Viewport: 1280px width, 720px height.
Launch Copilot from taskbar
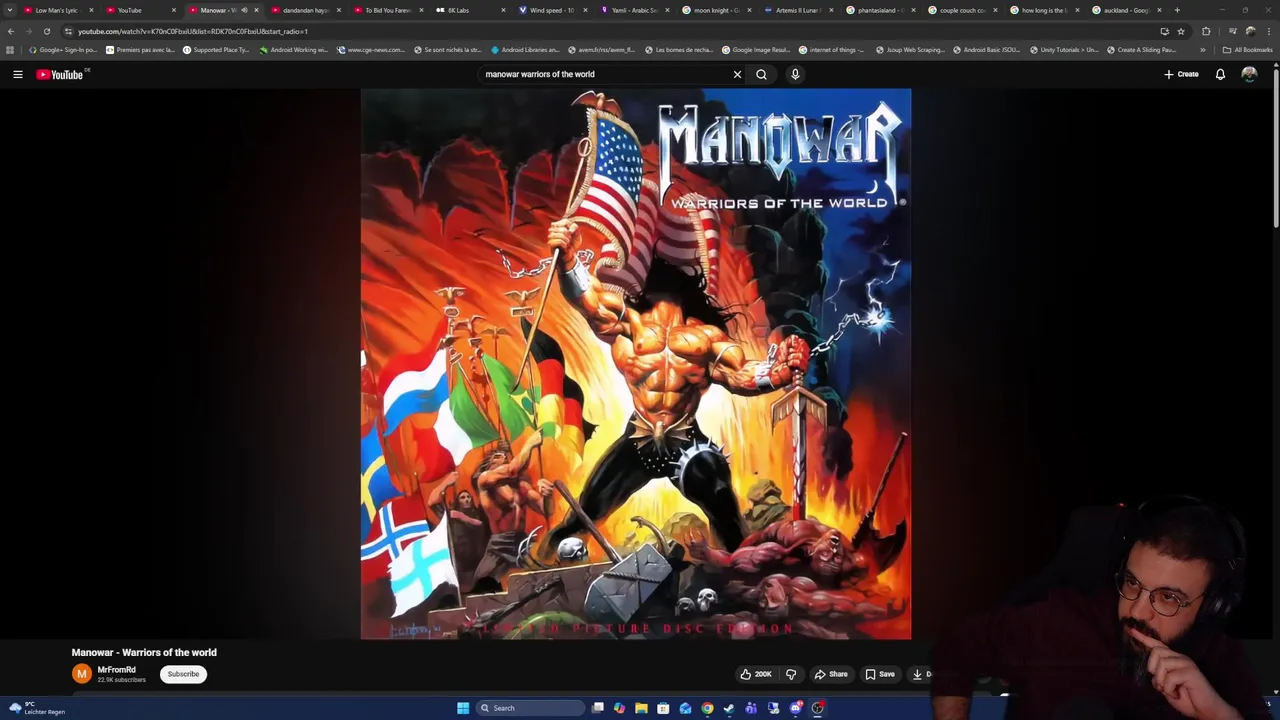pos(619,708)
